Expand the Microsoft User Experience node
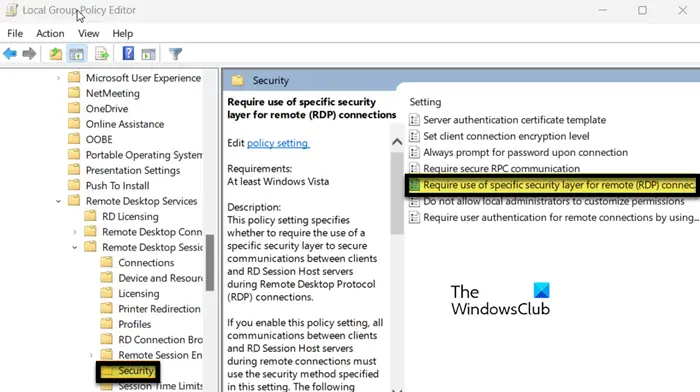The image size is (700, 392). tap(58, 78)
